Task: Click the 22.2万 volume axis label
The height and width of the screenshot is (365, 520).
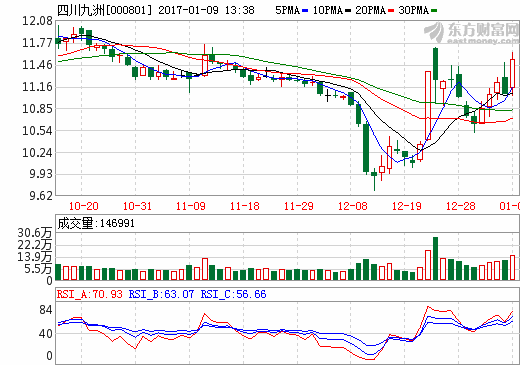Action: (35, 245)
